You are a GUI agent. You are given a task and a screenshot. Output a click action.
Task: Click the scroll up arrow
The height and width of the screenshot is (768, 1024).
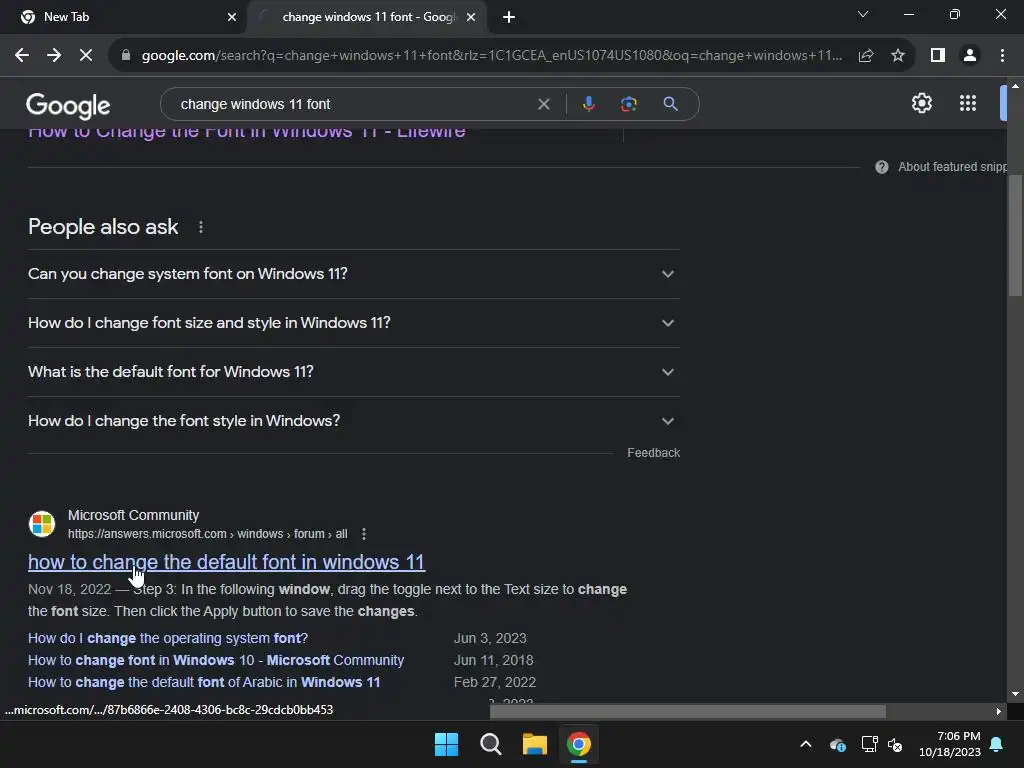[1016, 86]
